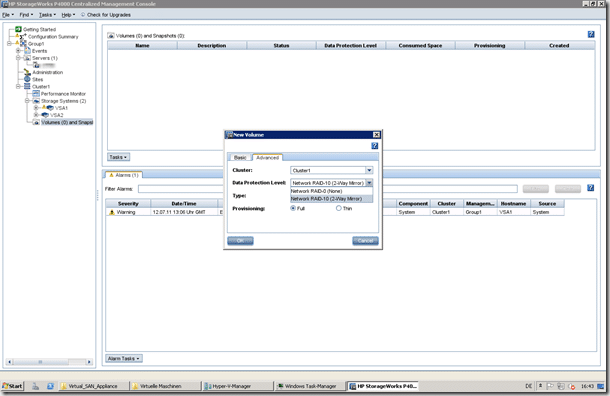Sort alarms by Severity column
This screenshot has height=396, width=610.
(x=128, y=203)
